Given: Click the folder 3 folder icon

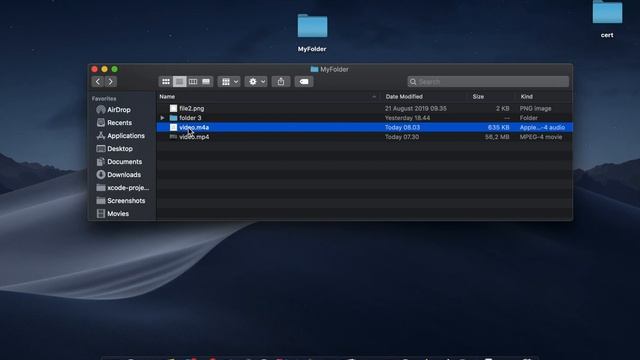Looking at the screenshot, I should tap(173, 118).
